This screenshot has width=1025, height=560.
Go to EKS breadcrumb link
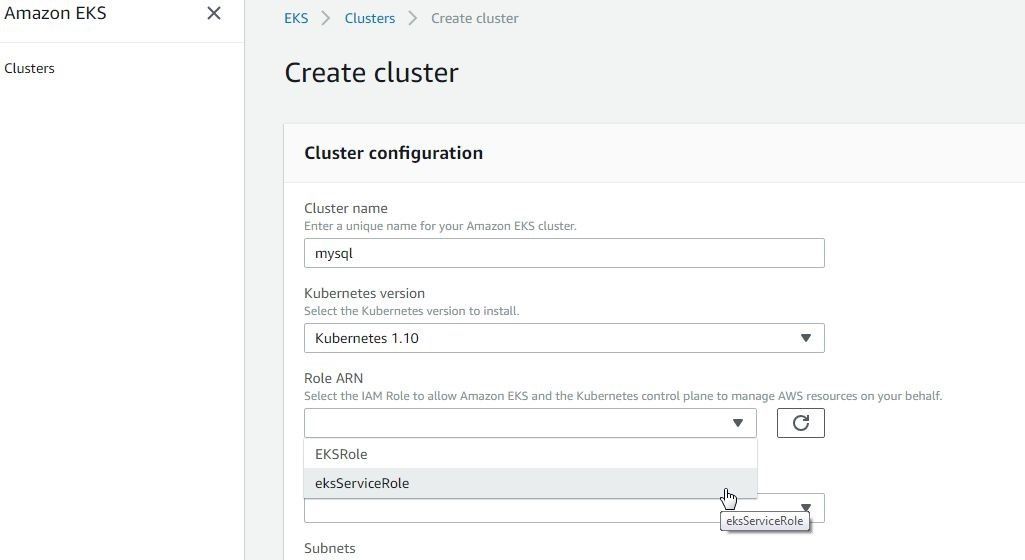pos(296,18)
